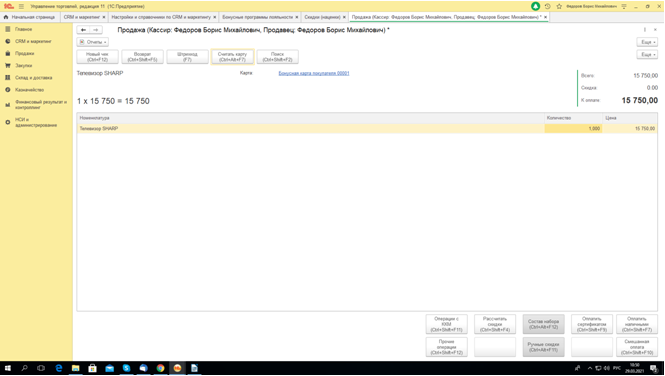Open the Продажи sidebar section
Screen dimensions: 665x376
(x=25, y=53)
